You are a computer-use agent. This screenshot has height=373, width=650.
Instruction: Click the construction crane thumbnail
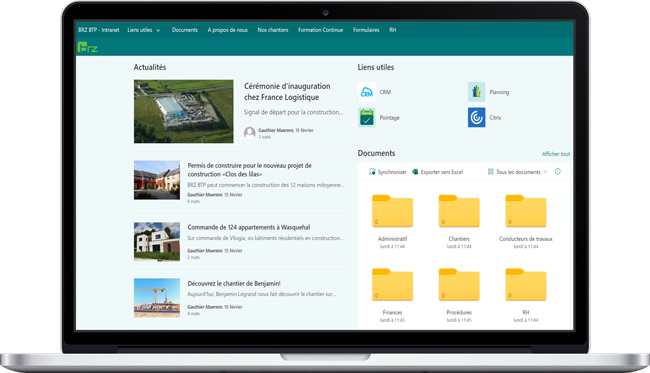click(157, 298)
